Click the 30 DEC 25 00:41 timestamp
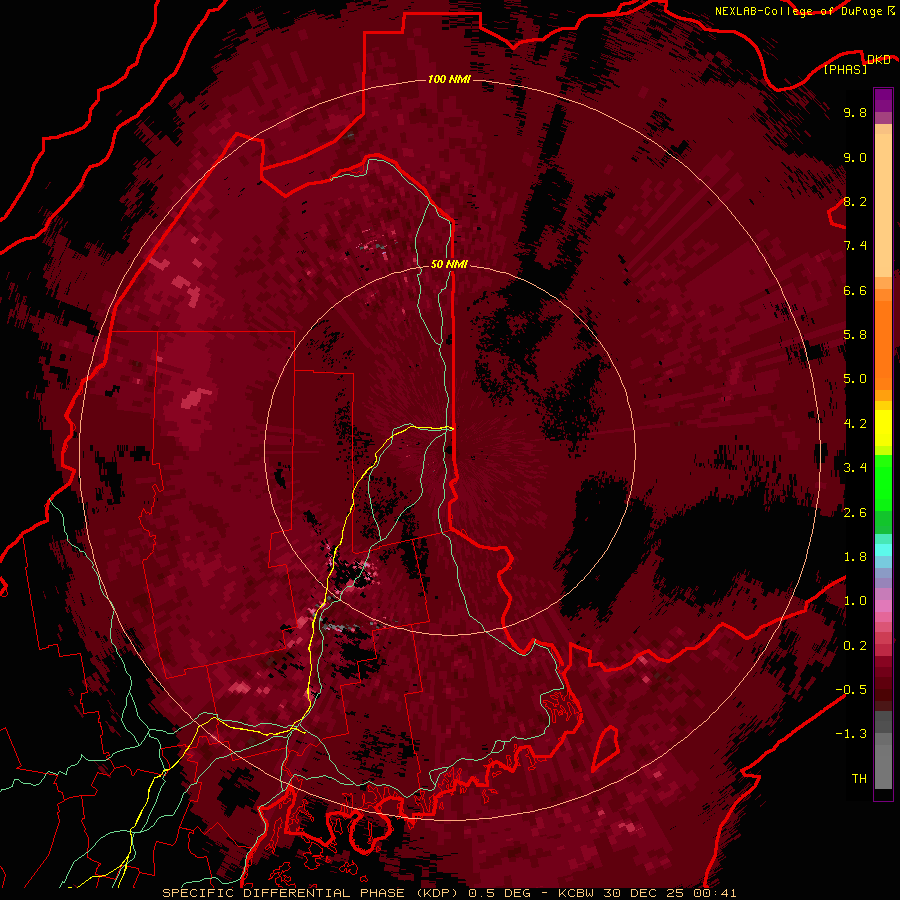The image size is (900, 900). (x=670, y=893)
